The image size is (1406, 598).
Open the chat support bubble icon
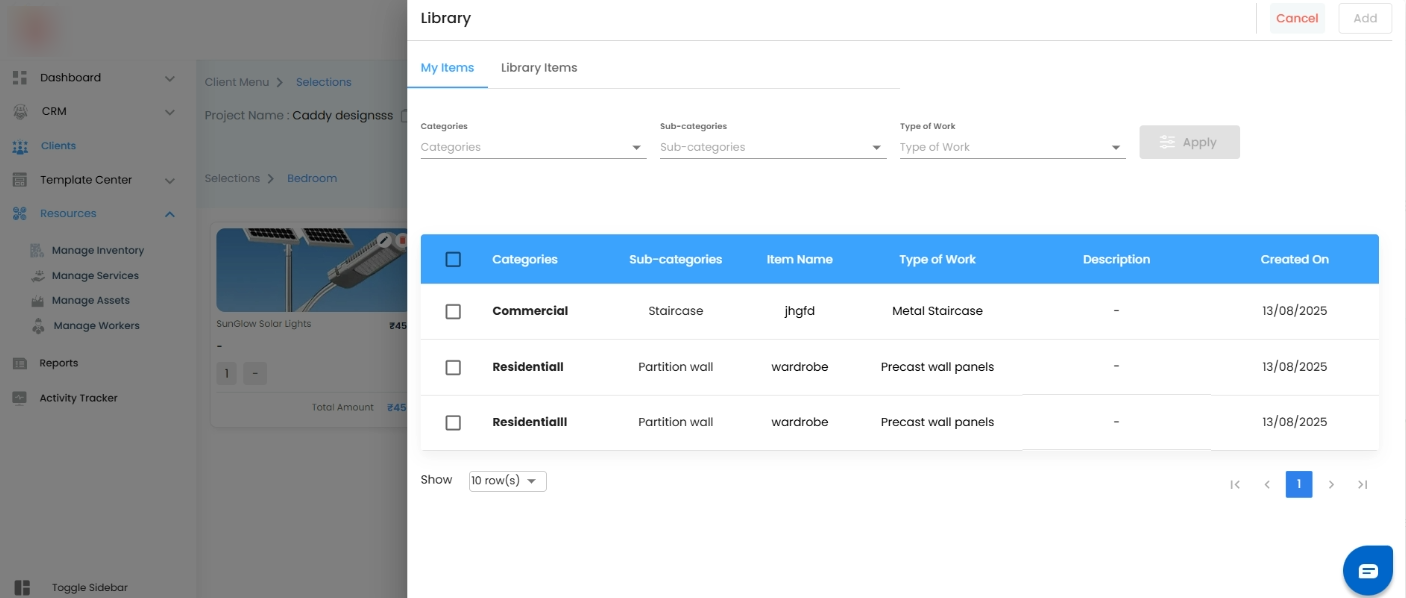(1367, 571)
